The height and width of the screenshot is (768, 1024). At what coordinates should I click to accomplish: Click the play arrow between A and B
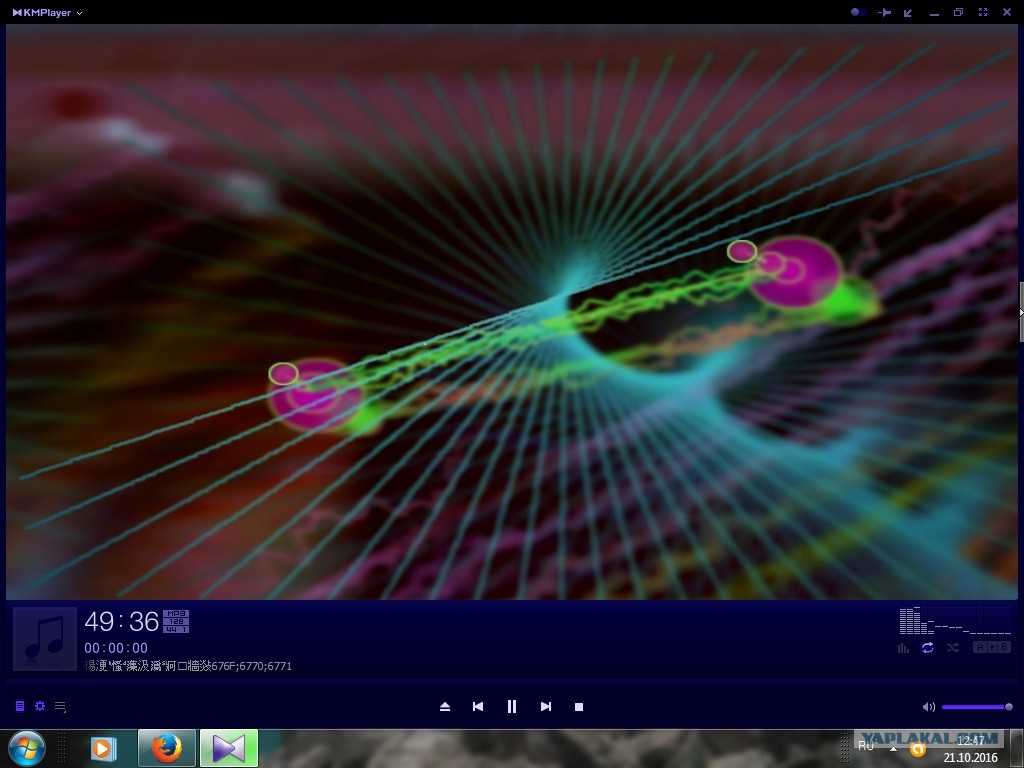click(992, 647)
